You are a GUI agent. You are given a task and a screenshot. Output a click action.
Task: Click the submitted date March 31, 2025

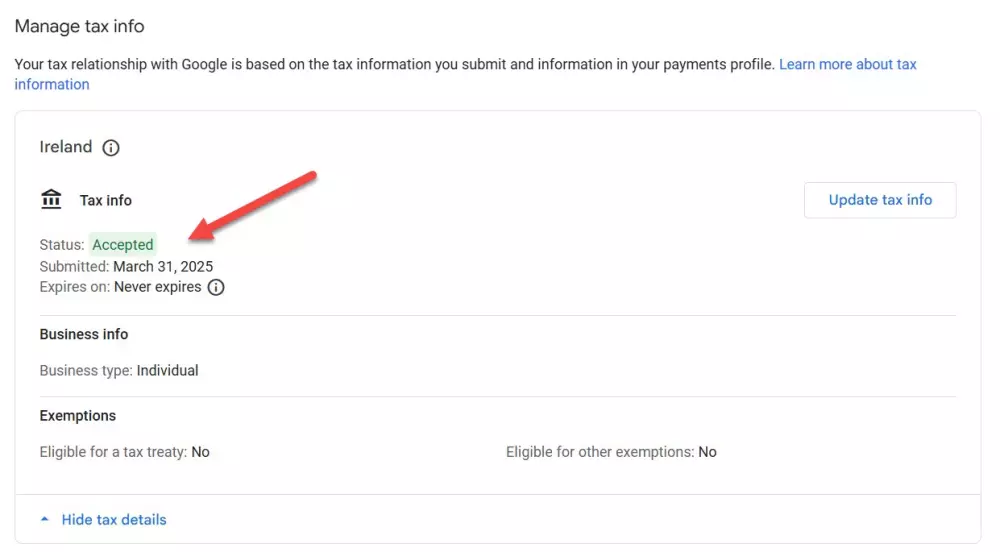(x=163, y=267)
